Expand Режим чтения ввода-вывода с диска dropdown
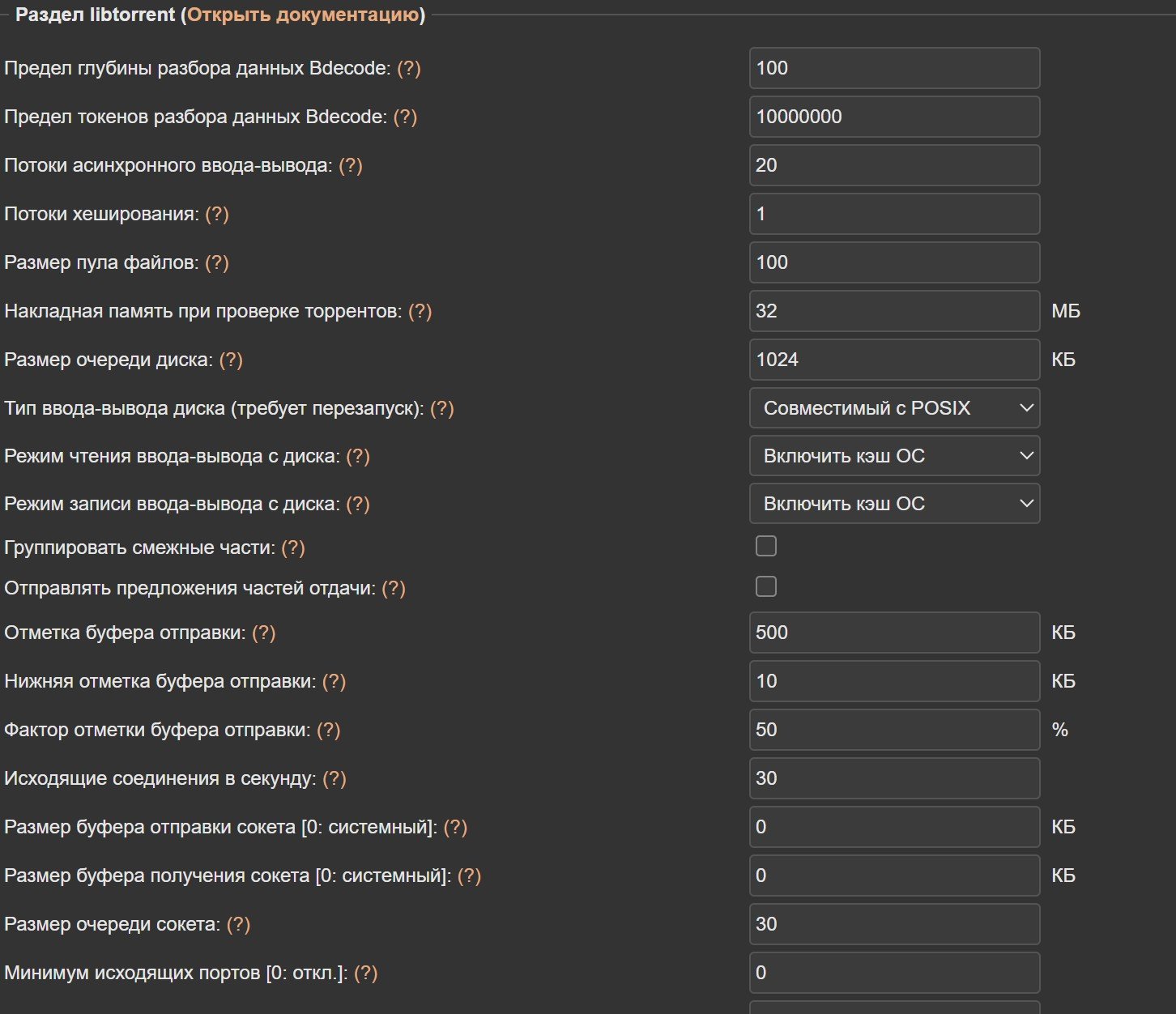 895,456
